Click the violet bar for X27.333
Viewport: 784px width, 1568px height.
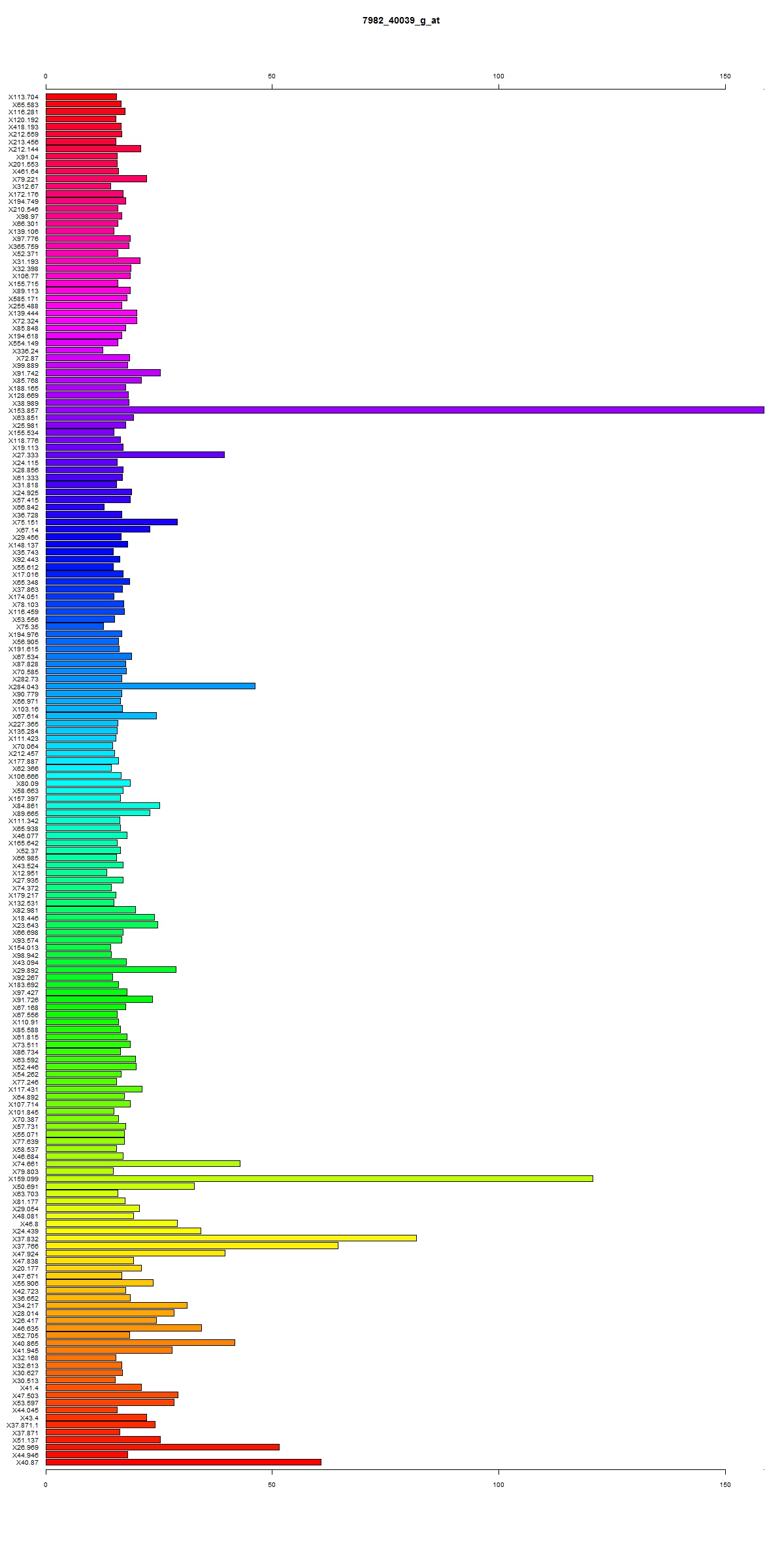tap(135, 455)
